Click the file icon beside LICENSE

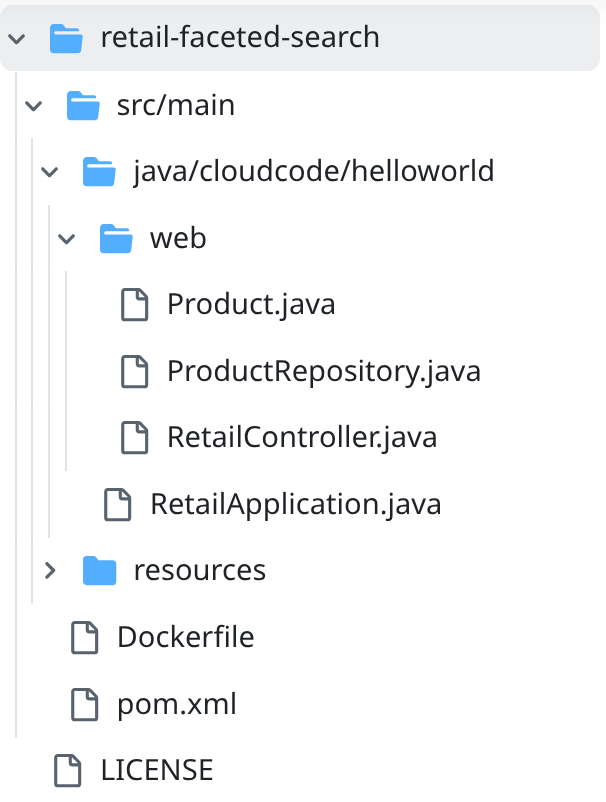pos(67,770)
